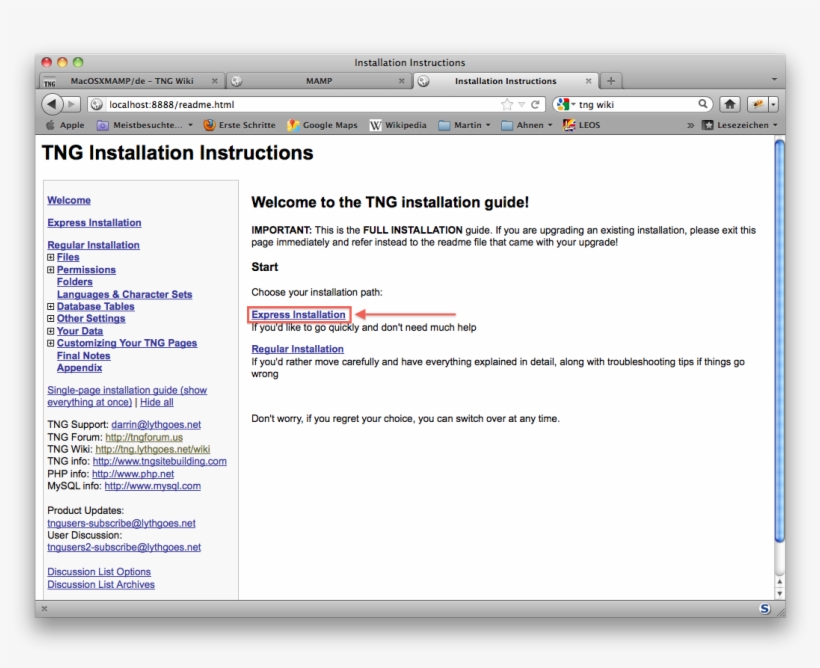Close the Installation Instructions tab
The image size is (820, 668).
pyautogui.click(x=588, y=81)
